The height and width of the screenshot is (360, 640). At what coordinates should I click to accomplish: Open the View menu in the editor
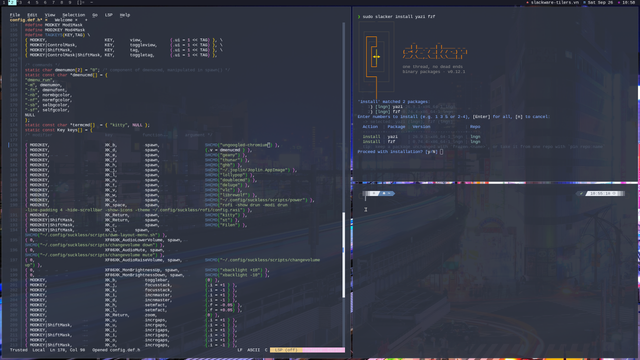[50, 15]
